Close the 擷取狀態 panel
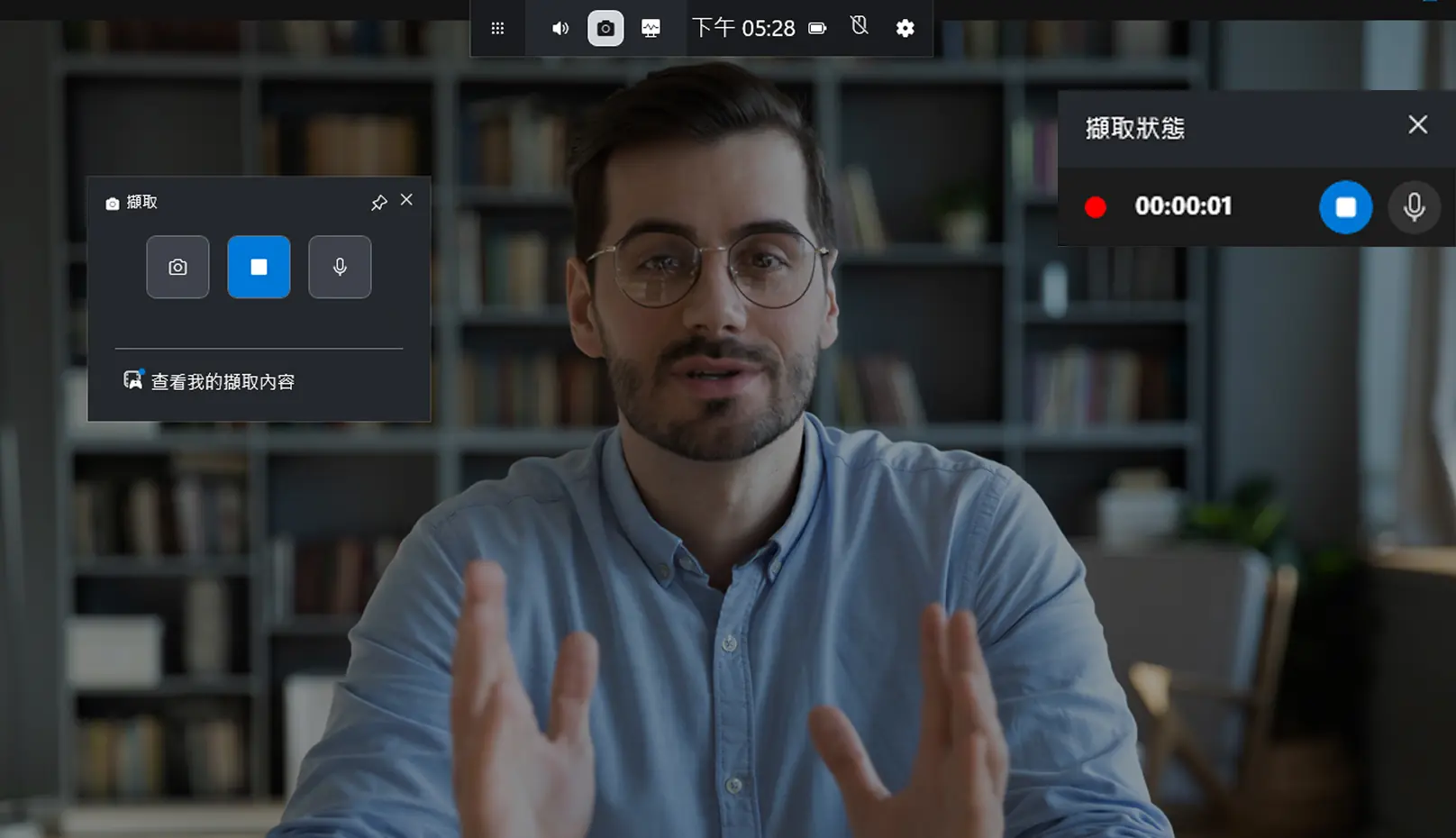Screen dimensions: 1456x838 point(1418,124)
